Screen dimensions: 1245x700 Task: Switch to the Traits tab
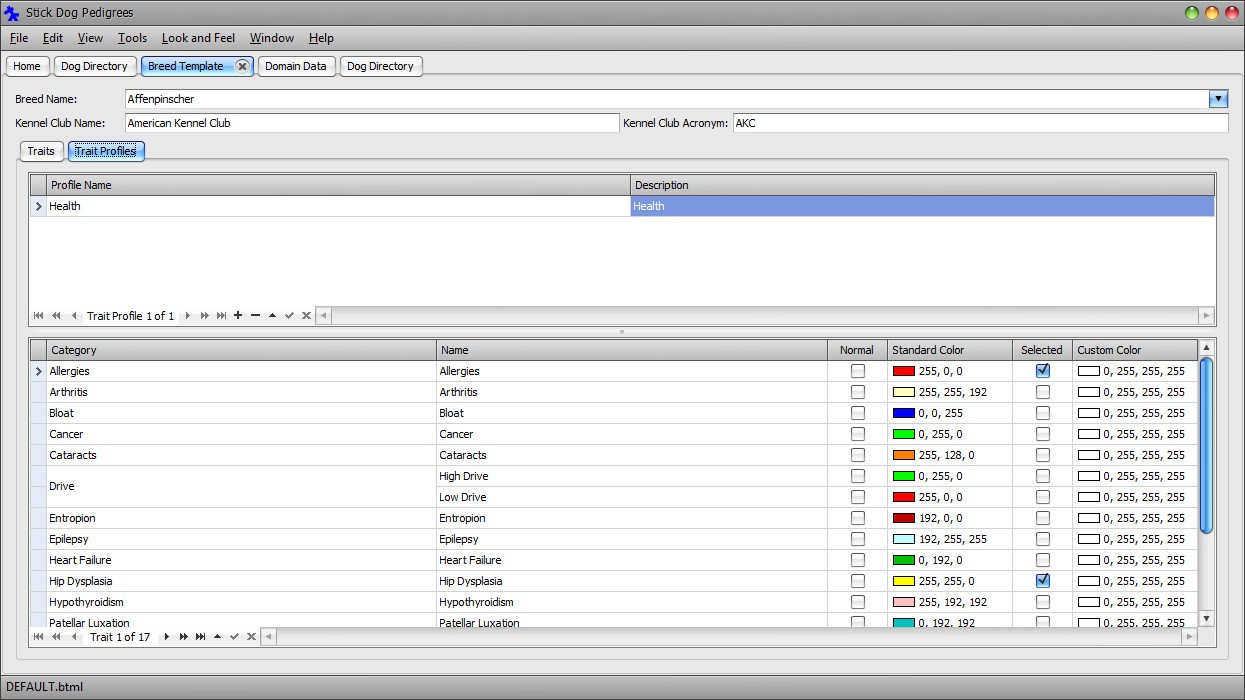tap(41, 151)
